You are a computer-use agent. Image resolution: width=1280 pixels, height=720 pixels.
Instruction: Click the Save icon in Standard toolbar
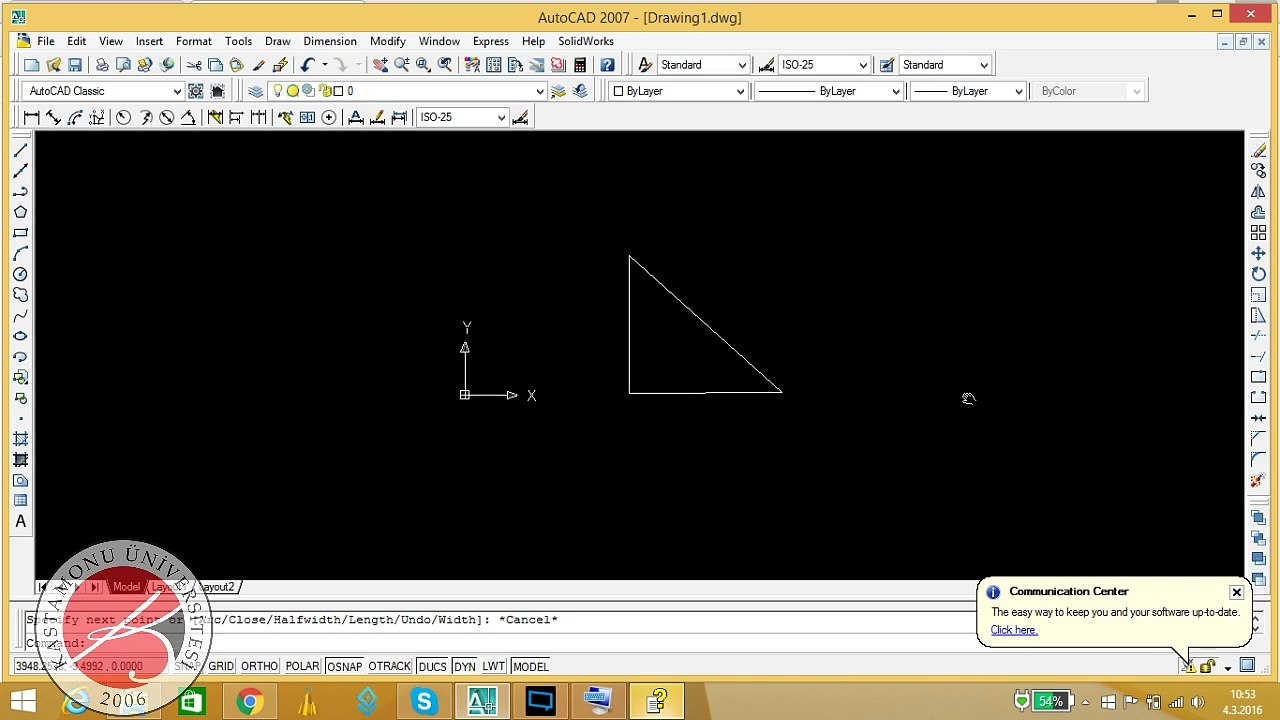[x=75, y=65]
